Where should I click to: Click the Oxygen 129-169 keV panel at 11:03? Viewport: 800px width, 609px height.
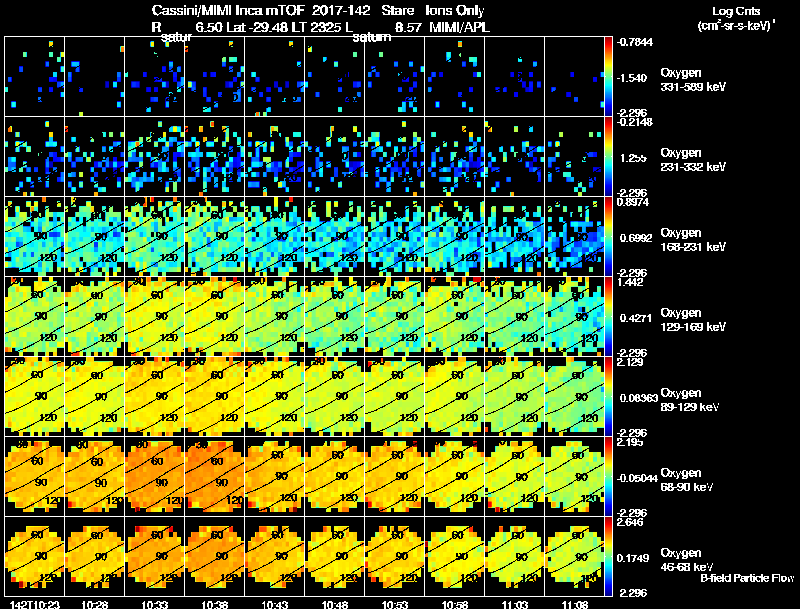tap(515, 316)
